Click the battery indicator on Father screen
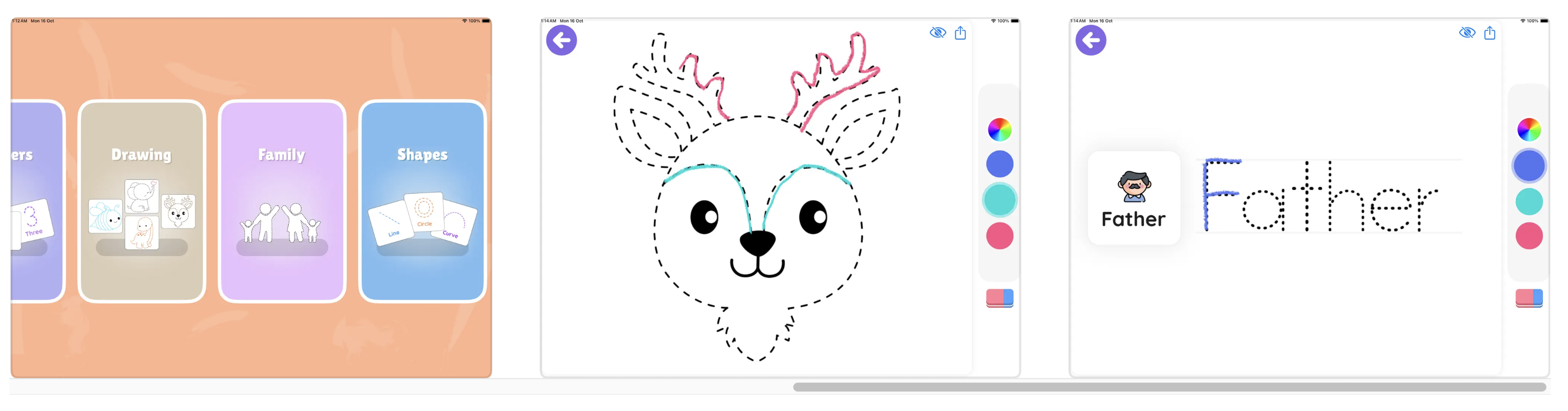Viewport: 1568px width, 411px height. tap(1544, 21)
